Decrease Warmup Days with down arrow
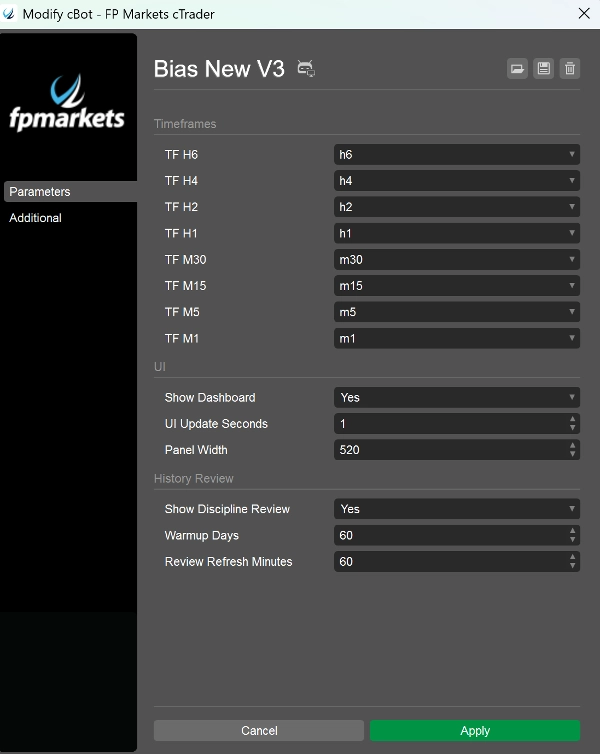The width and height of the screenshot is (600, 754). (572, 540)
